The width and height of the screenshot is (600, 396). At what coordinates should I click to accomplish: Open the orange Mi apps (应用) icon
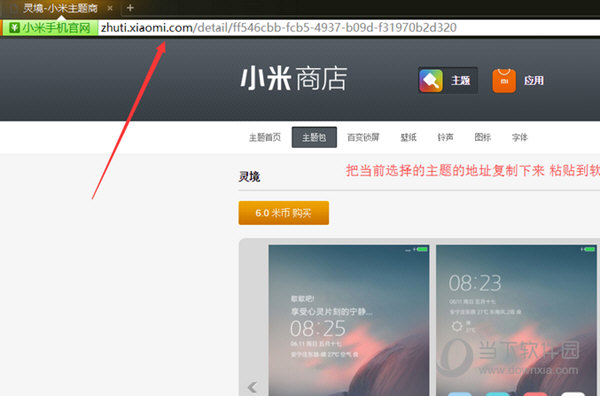click(x=504, y=80)
